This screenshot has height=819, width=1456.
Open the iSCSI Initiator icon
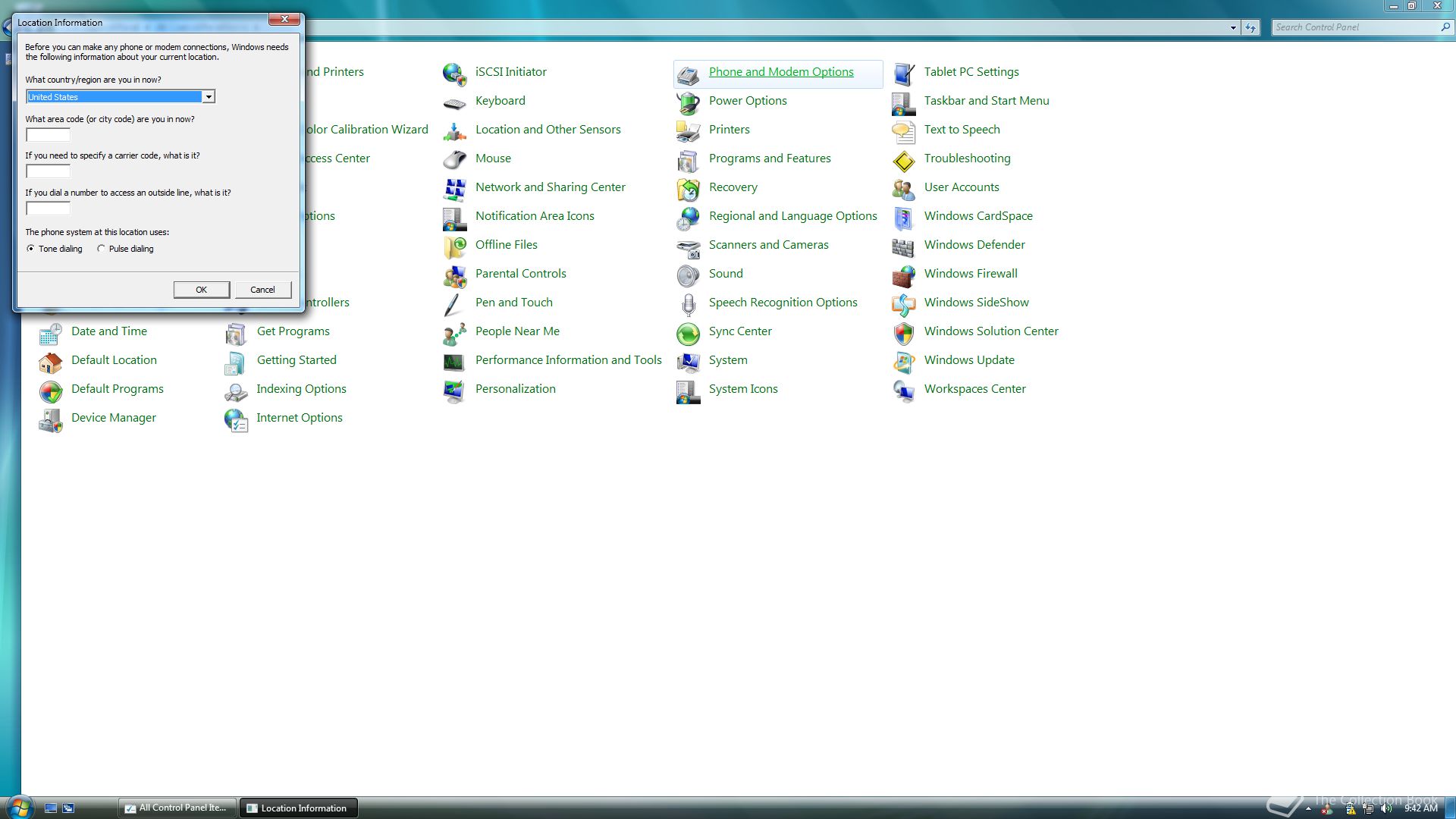tap(454, 74)
